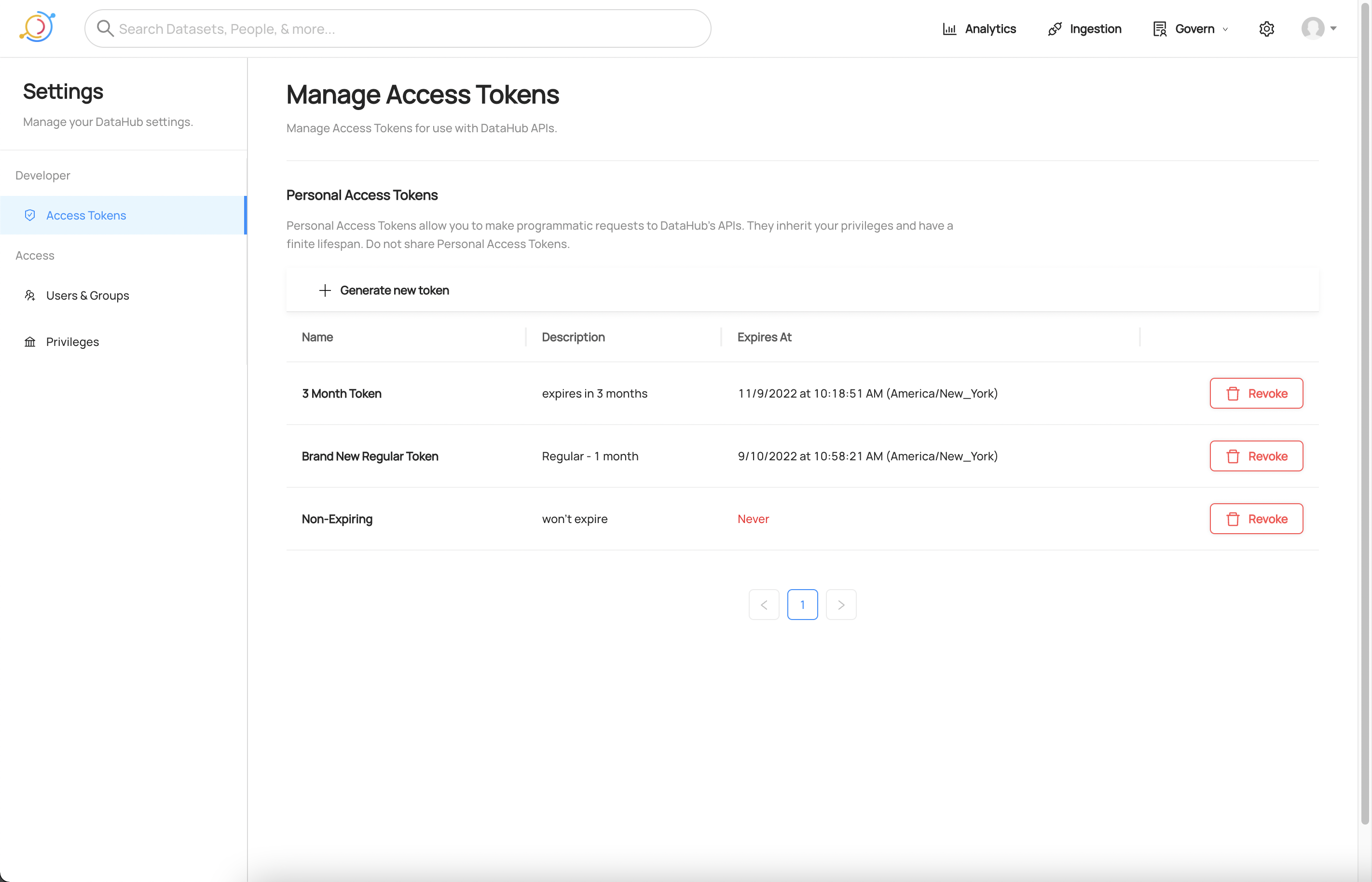The width and height of the screenshot is (1372, 882).
Task: Click the Settings sidebar heading
Action: tap(63, 92)
